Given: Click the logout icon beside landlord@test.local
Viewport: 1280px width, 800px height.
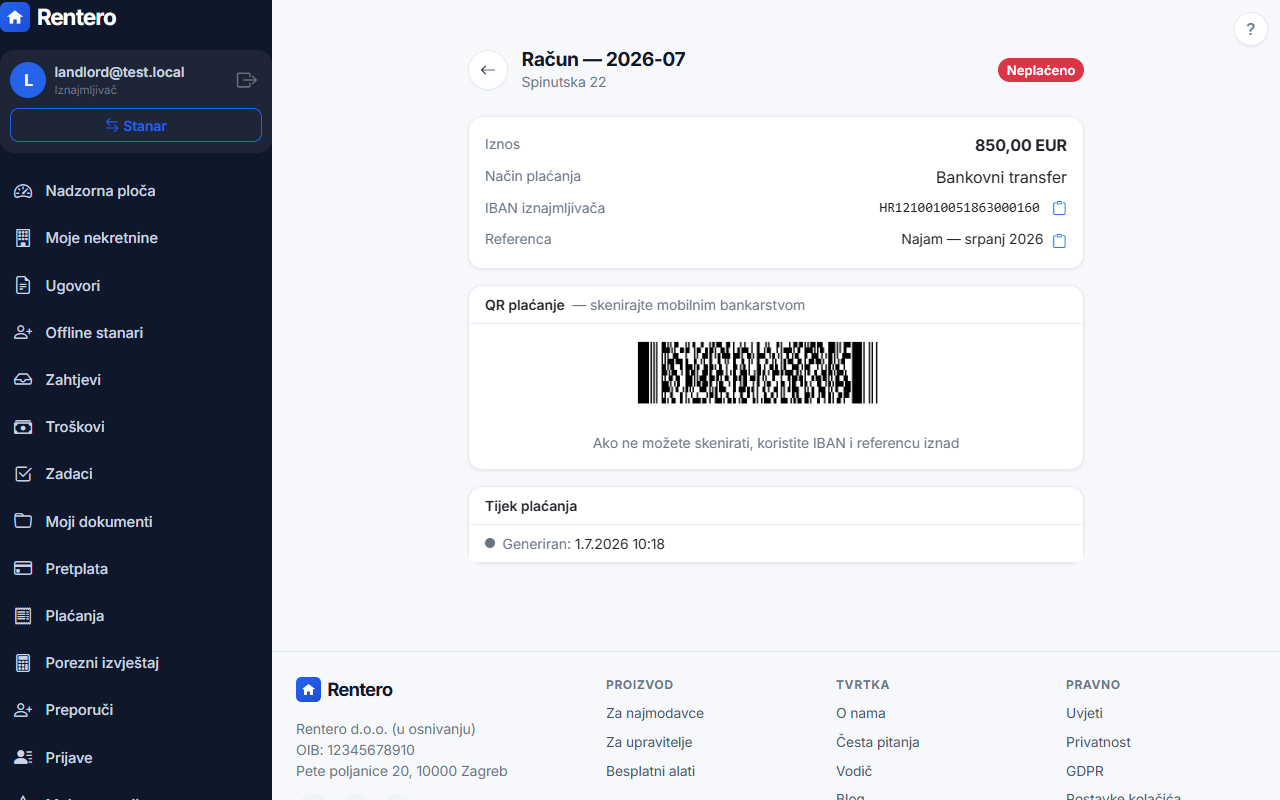Looking at the screenshot, I should [x=246, y=80].
